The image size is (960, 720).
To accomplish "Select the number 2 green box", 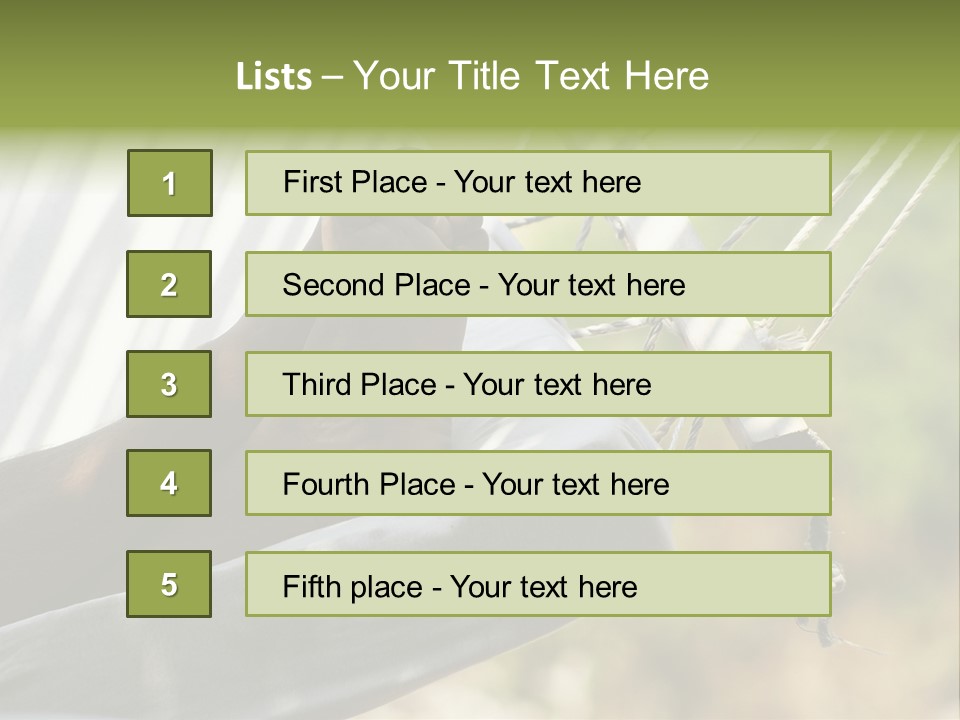I will [169, 284].
